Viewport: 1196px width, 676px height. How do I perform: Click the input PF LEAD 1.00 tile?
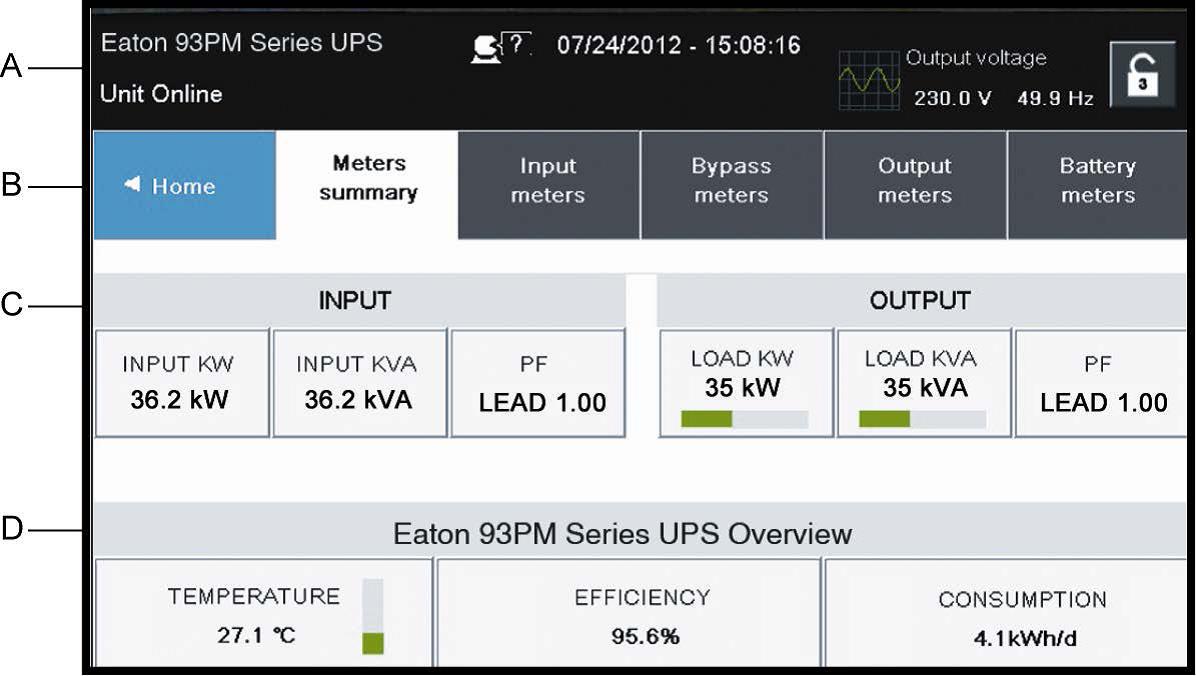click(538, 383)
